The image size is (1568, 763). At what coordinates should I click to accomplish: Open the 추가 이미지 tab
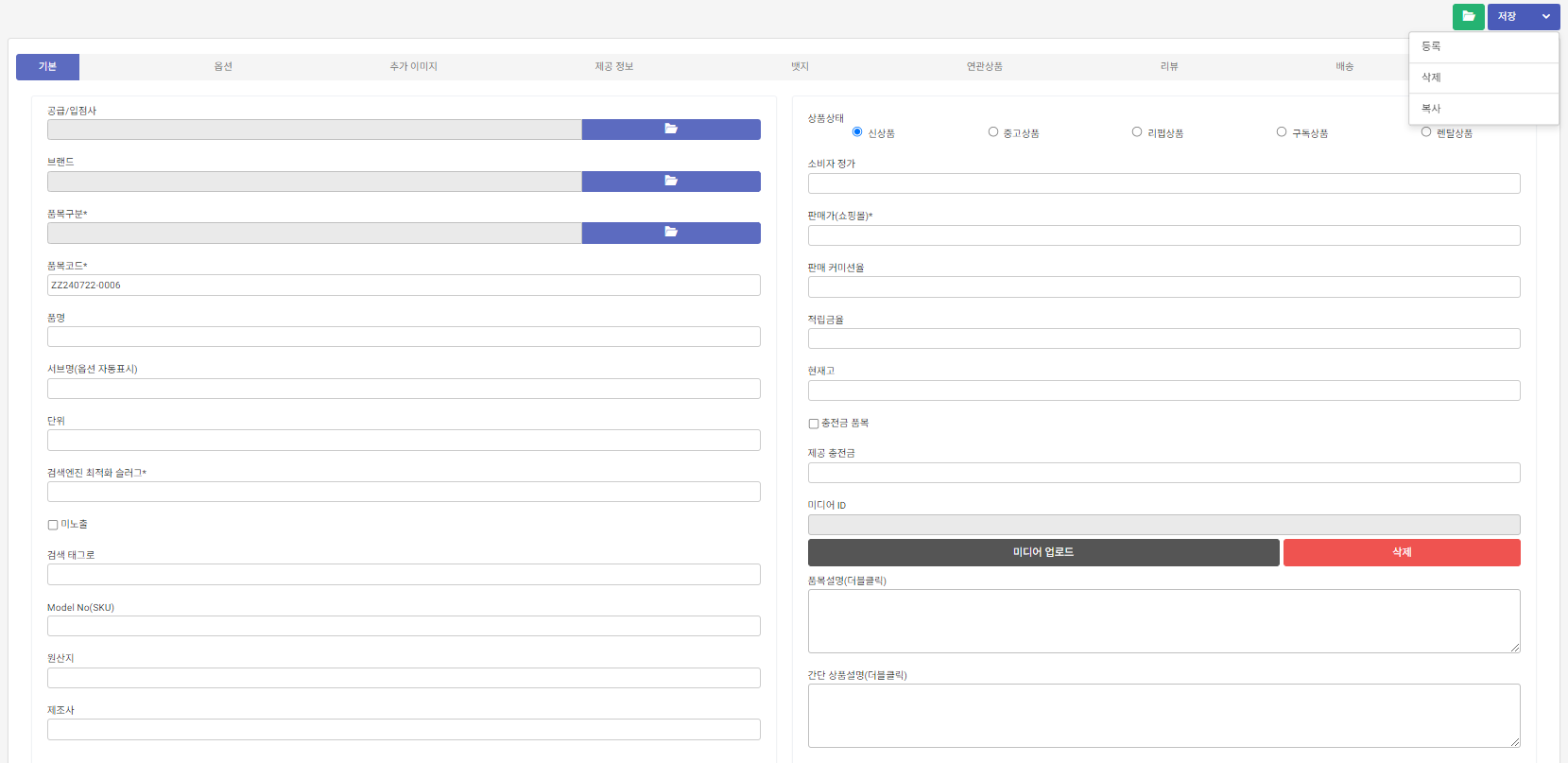[414, 66]
